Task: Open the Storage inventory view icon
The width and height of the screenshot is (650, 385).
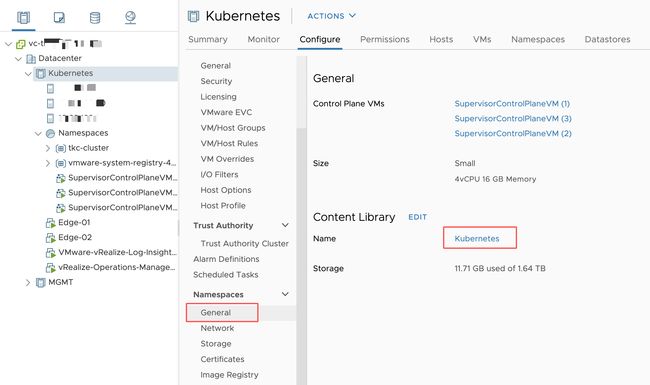Action: pos(95,17)
